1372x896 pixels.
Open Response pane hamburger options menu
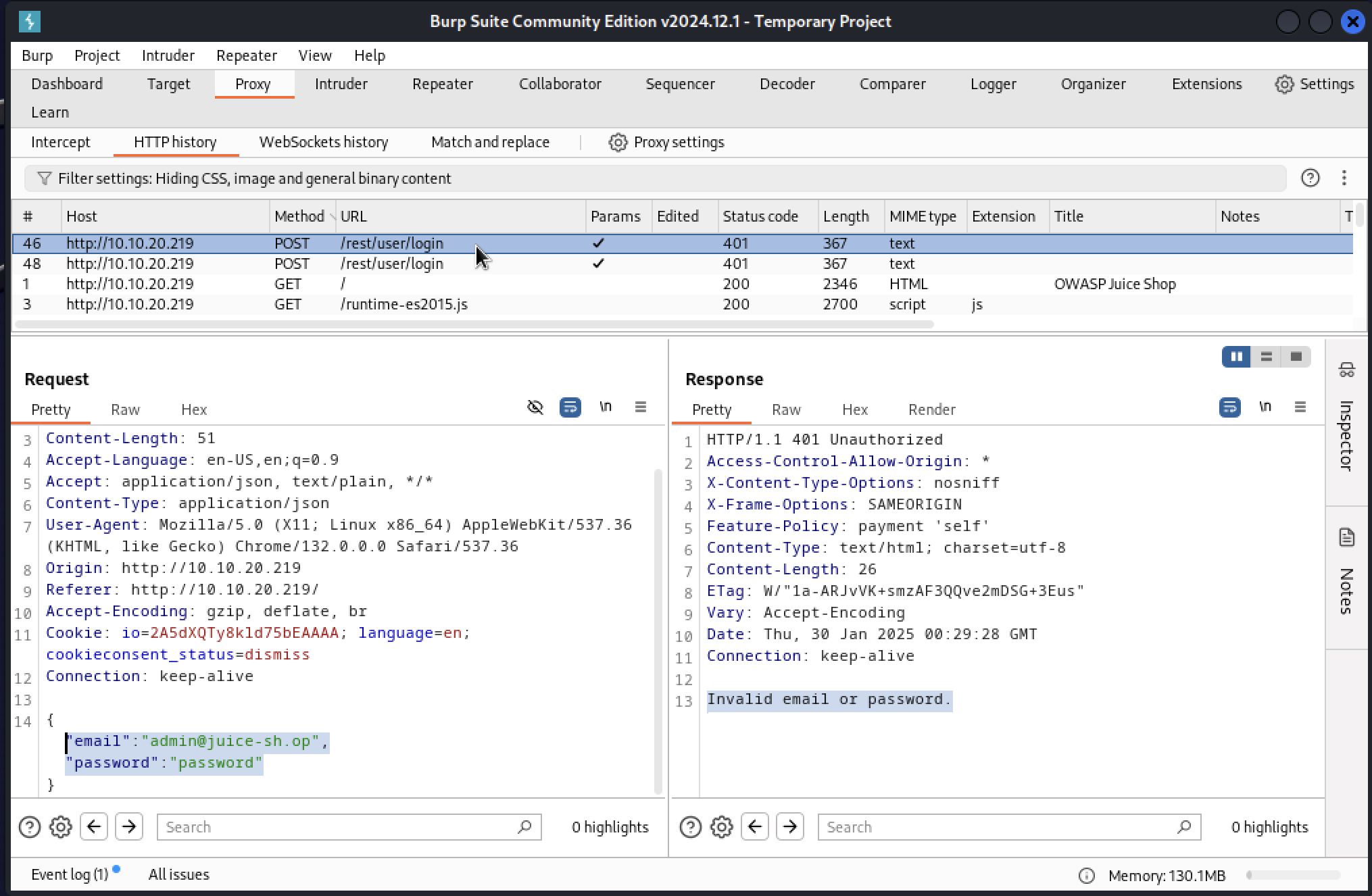click(1300, 407)
